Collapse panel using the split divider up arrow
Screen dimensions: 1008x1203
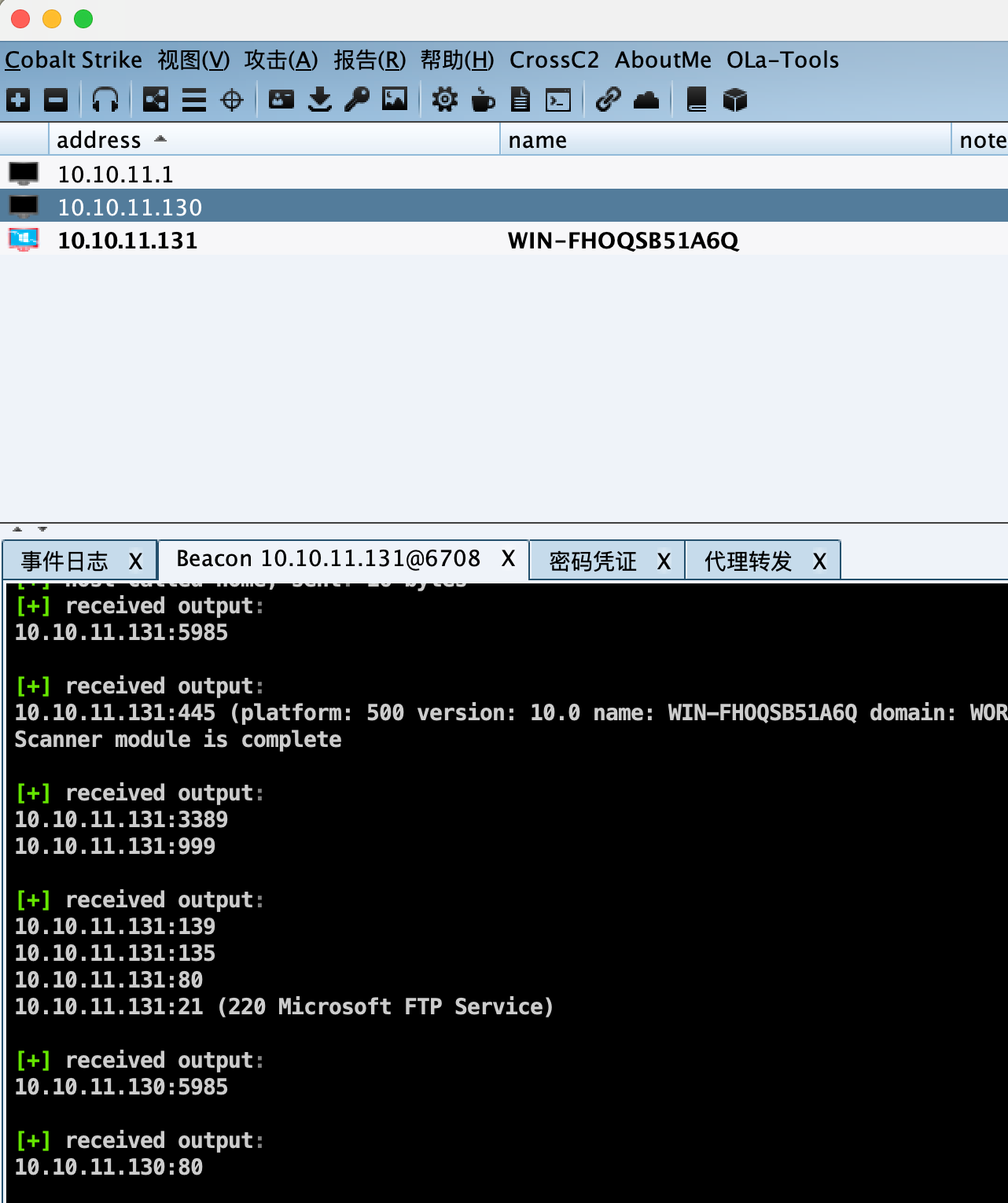click(x=17, y=529)
